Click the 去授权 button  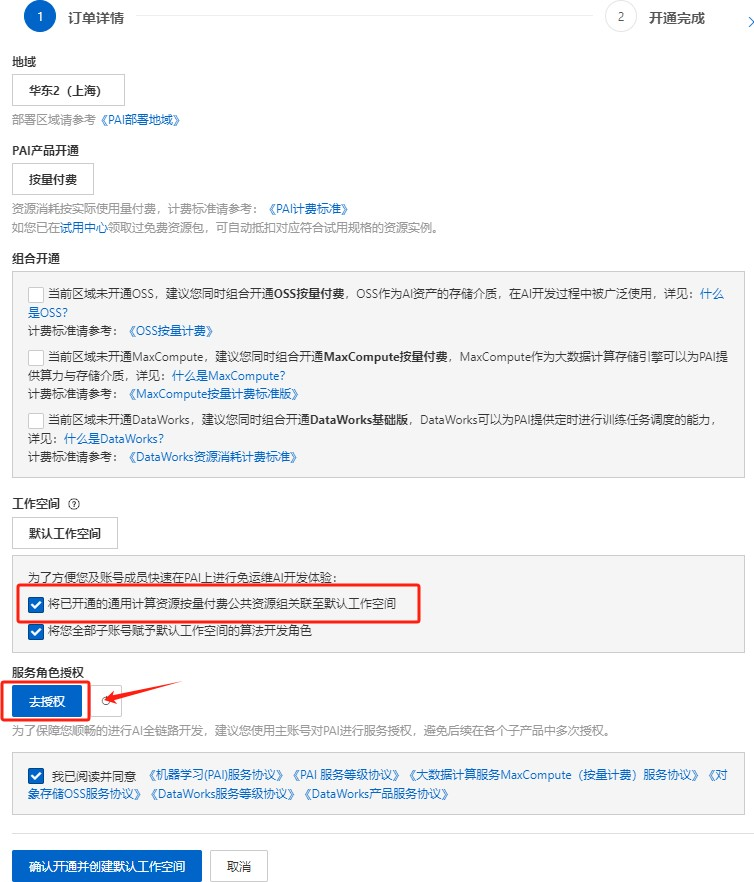click(x=47, y=701)
